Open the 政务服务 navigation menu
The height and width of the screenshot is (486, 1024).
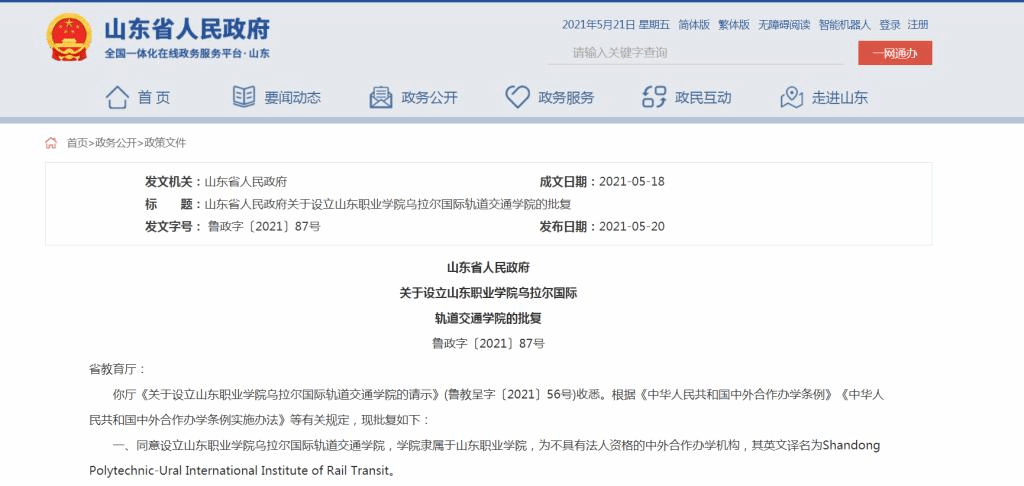566,98
